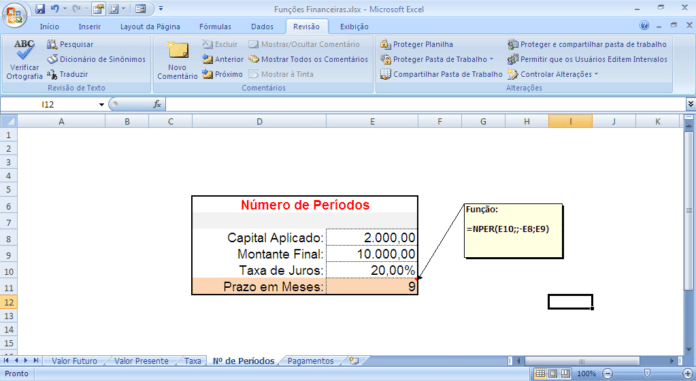Open Pesquisar research tool
Viewport: 696px width, 381px height.
(x=70, y=44)
